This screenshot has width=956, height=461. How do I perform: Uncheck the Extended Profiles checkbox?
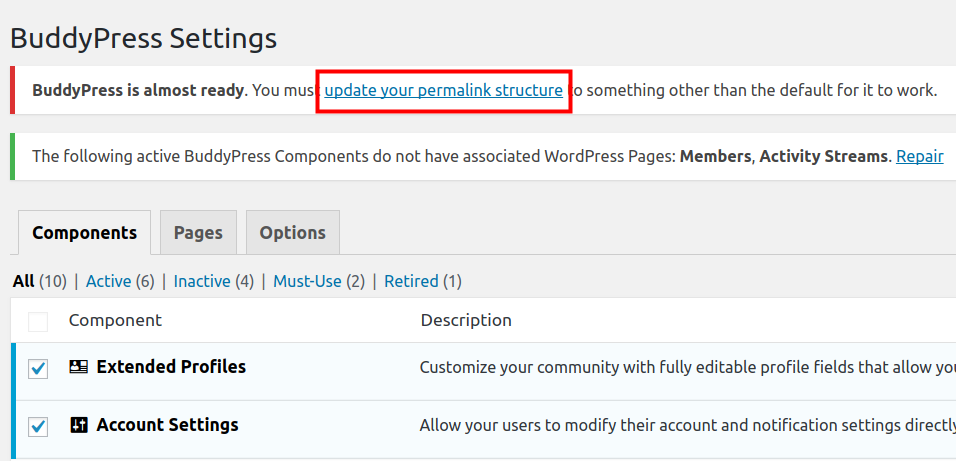point(38,368)
